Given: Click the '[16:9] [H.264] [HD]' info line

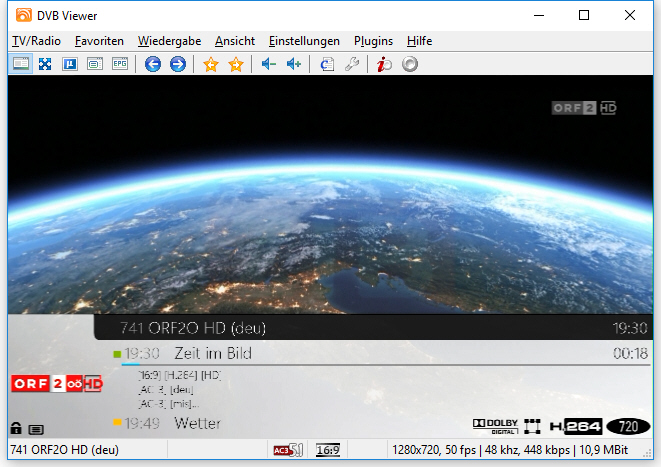Looking at the screenshot, I should pyautogui.click(x=180, y=375).
